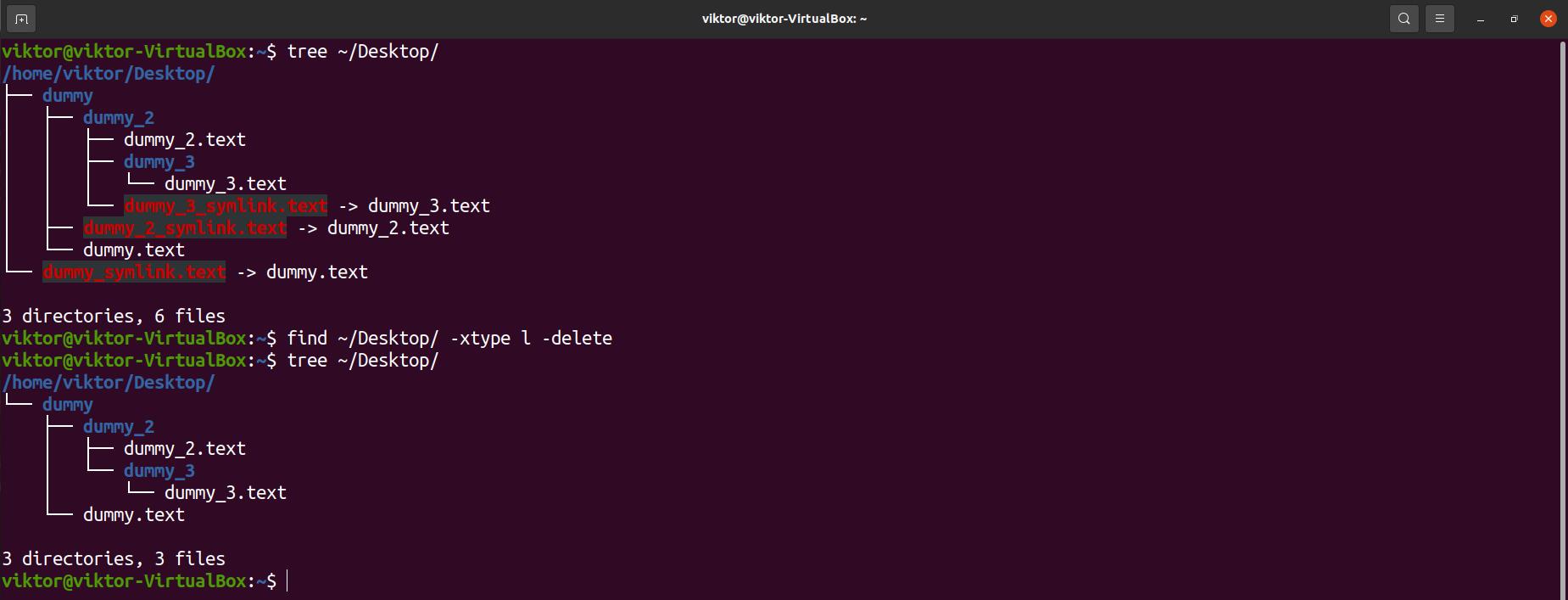Place cursor at the bottom empty prompt
Screen dimensions: 1568x600
point(288,580)
